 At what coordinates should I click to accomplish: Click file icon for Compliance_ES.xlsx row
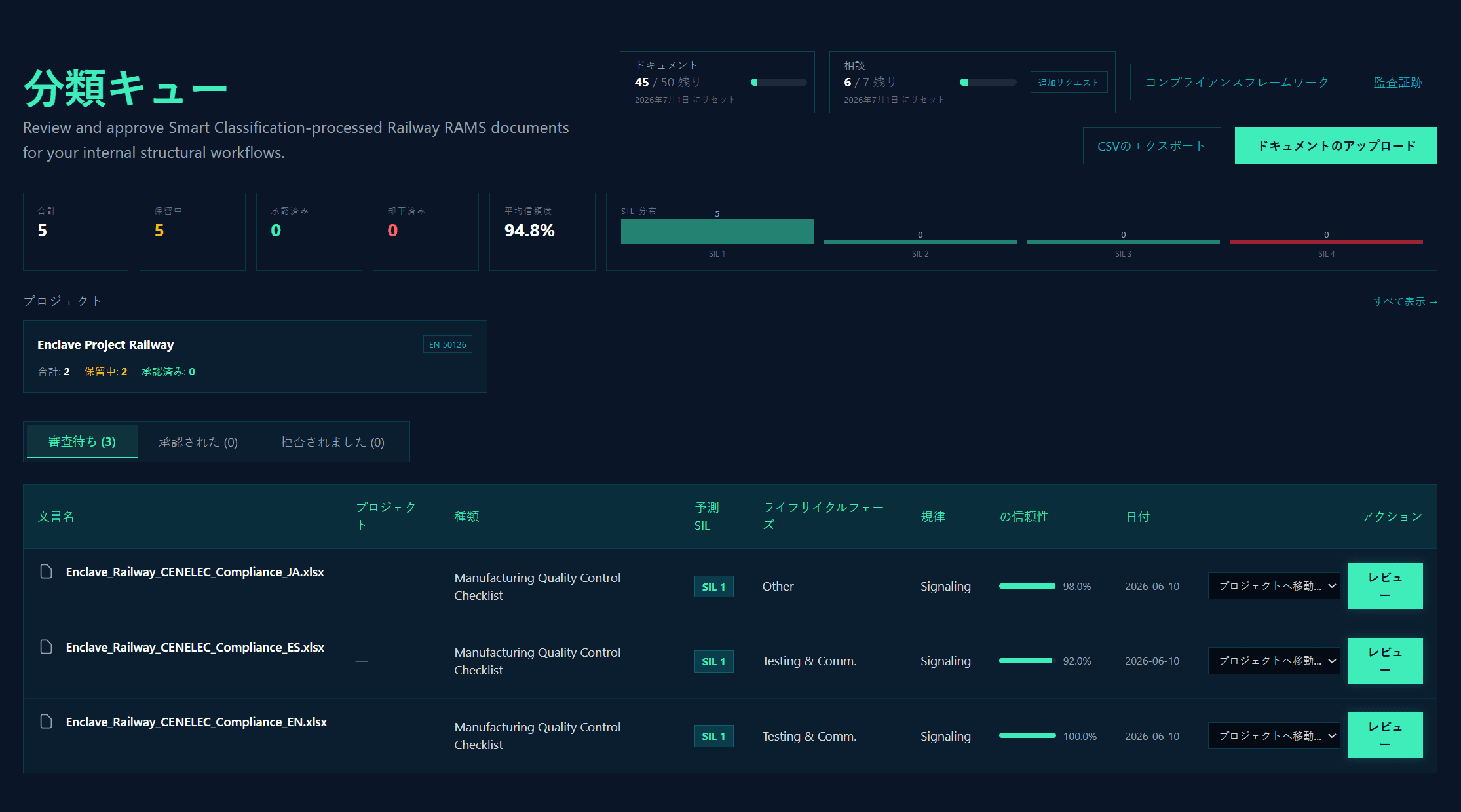click(x=46, y=647)
